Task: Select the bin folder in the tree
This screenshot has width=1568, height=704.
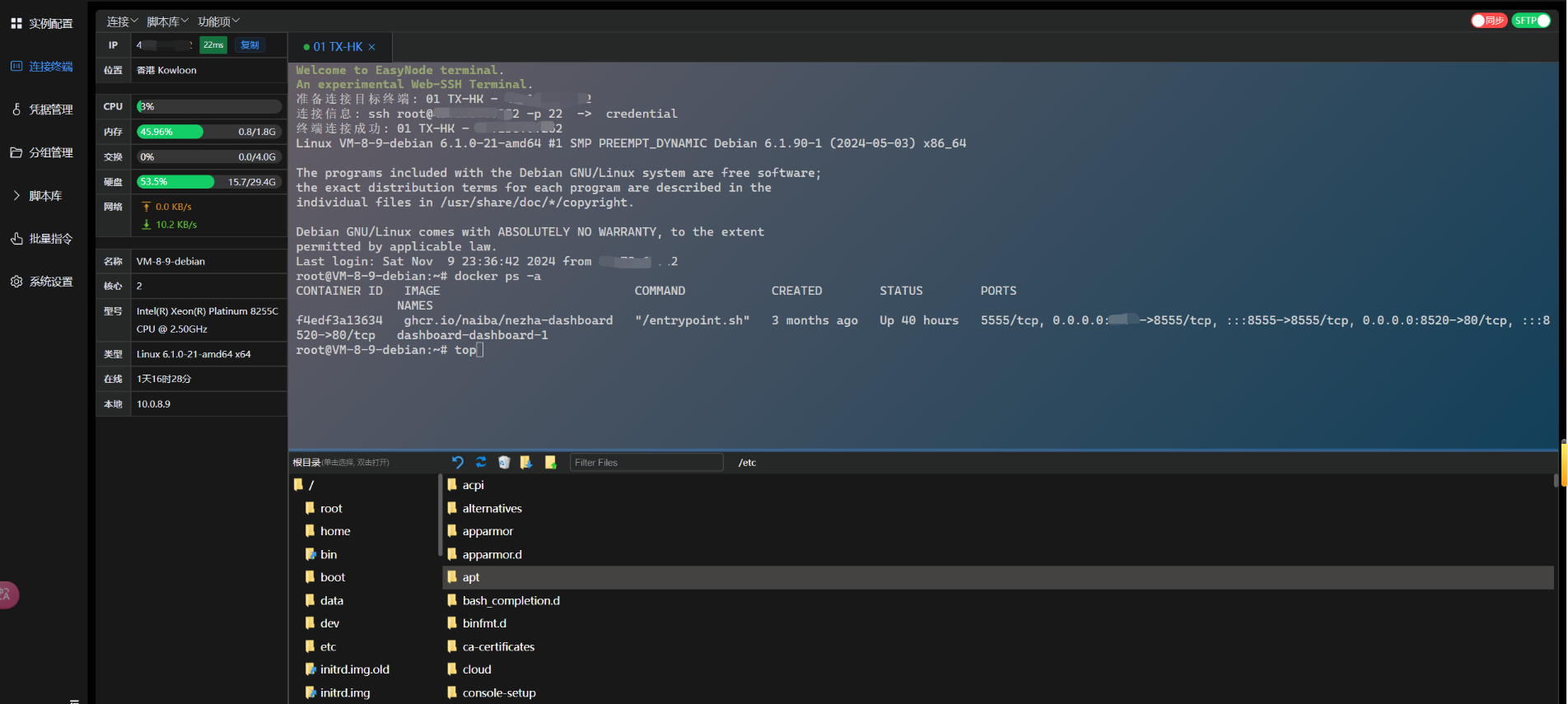Action: point(321,554)
